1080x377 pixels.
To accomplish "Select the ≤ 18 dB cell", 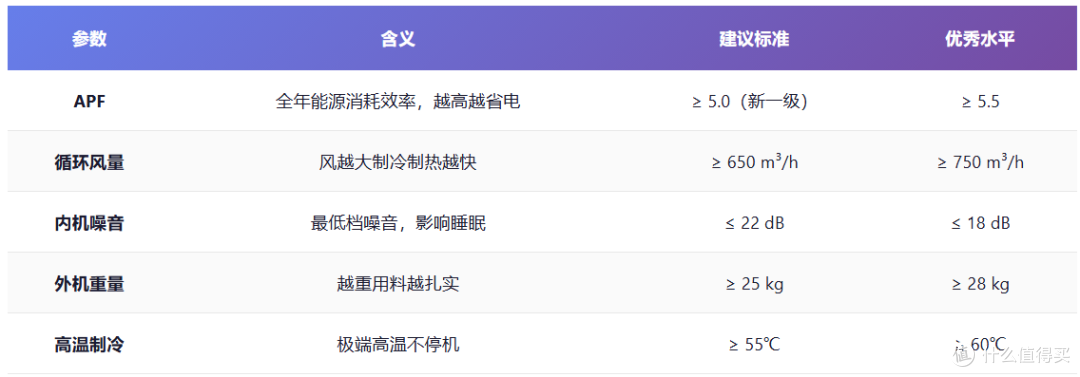I will coord(980,223).
